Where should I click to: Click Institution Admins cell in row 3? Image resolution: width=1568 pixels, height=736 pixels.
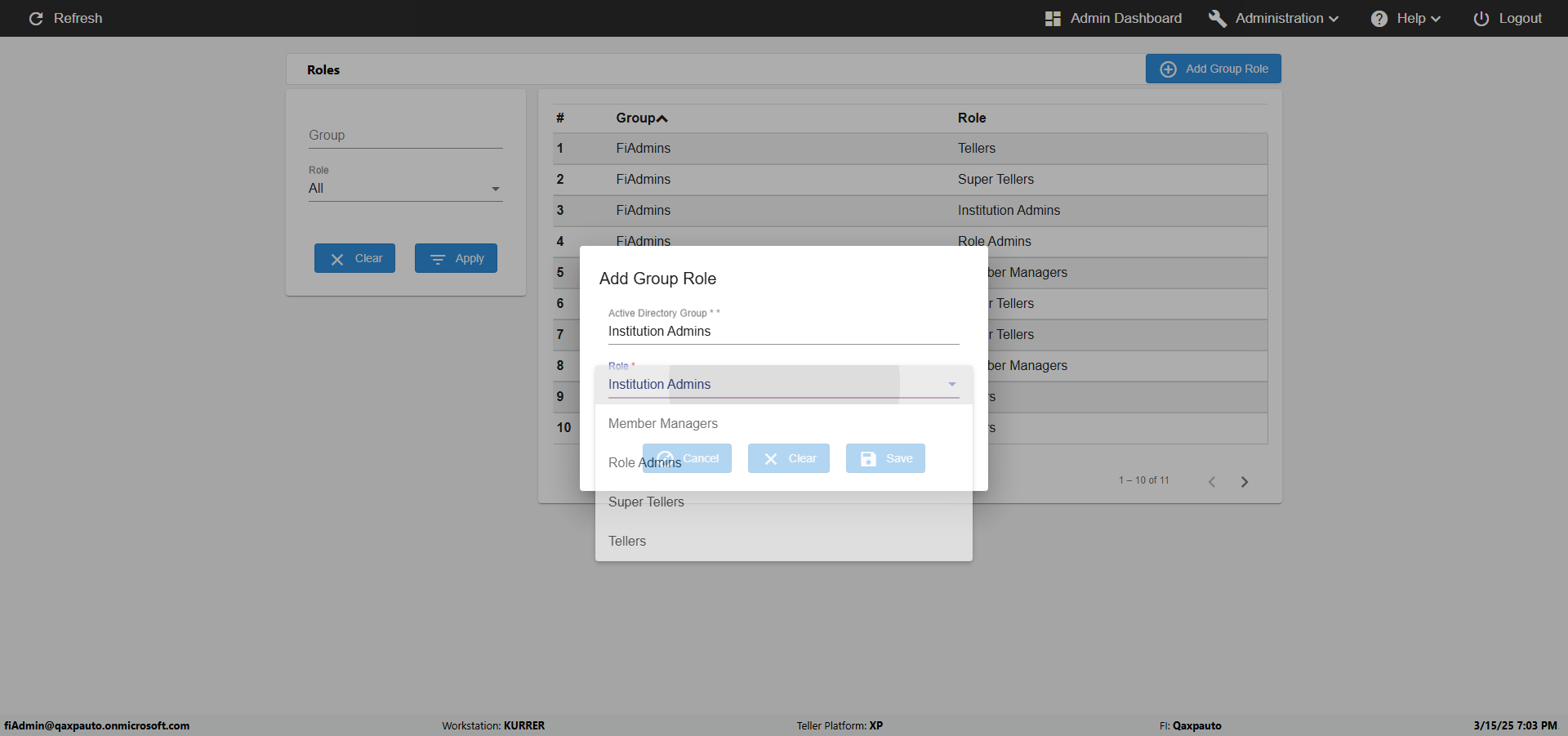point(1009,211)
